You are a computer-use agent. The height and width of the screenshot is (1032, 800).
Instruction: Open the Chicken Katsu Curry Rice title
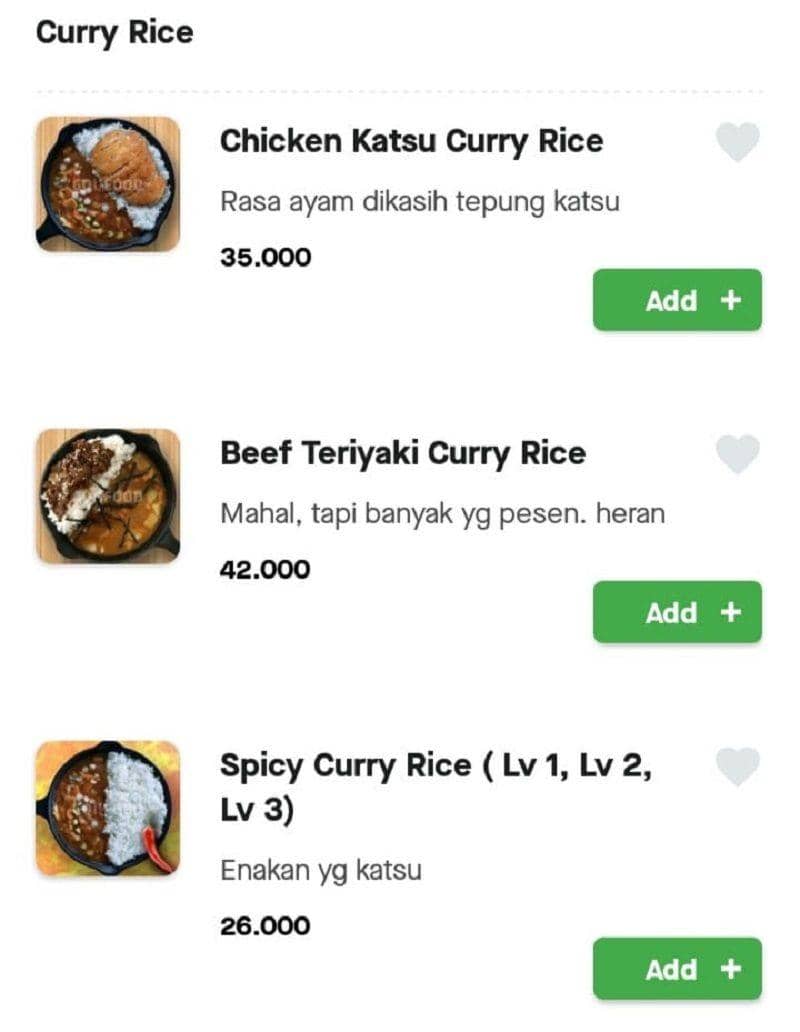click(411, 141)
